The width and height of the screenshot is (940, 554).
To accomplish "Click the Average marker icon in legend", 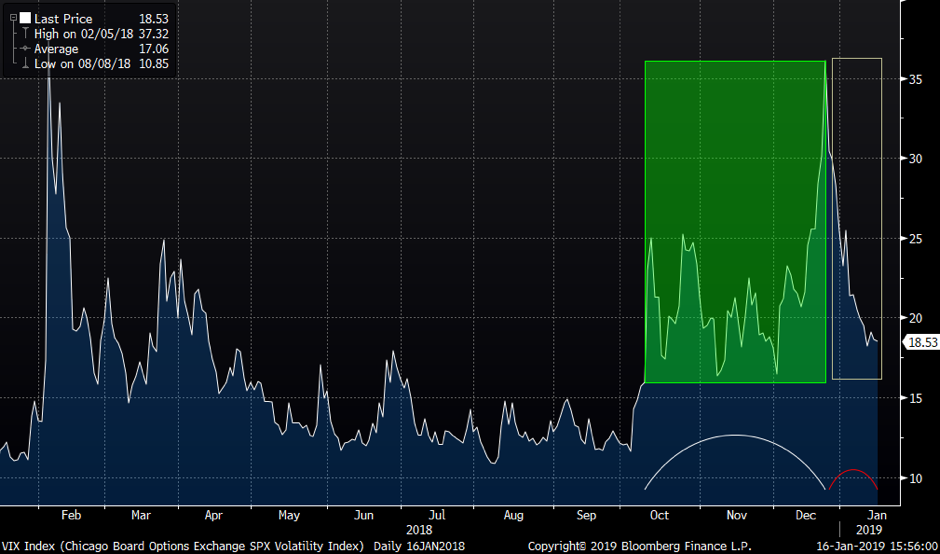I will point(25,49).
